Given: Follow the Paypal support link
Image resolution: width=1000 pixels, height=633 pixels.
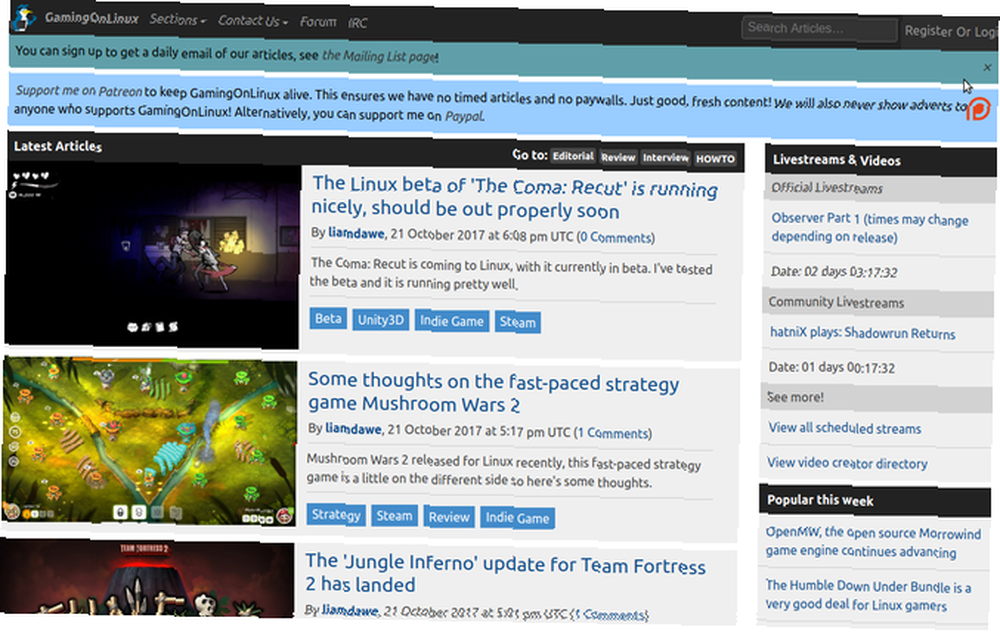Looking at the screenshot, I should (464, 116).
